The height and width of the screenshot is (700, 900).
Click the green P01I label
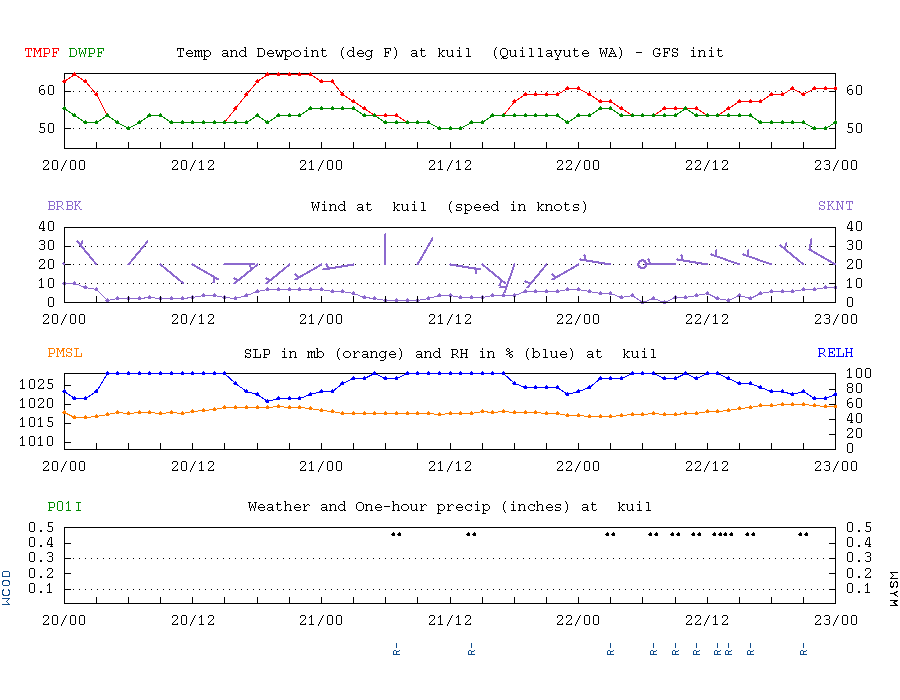[64, 507]
